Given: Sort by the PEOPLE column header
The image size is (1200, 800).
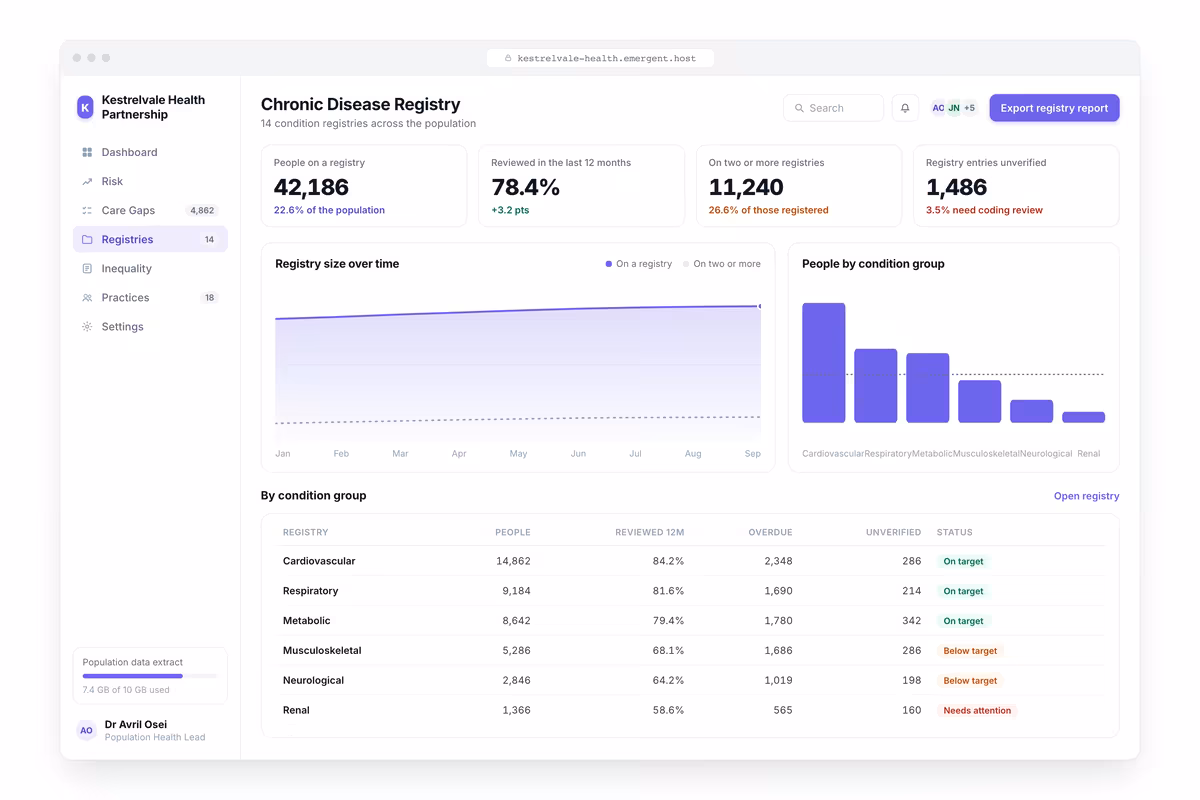Looking at the screenshot, I should 513,532.
